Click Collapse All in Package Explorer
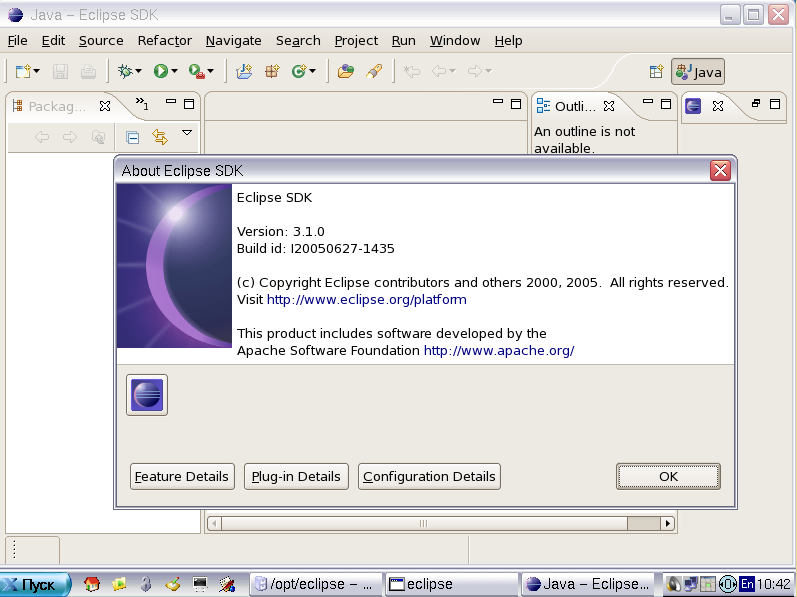Screen dimensions: 797x597 tap(132, 137)
